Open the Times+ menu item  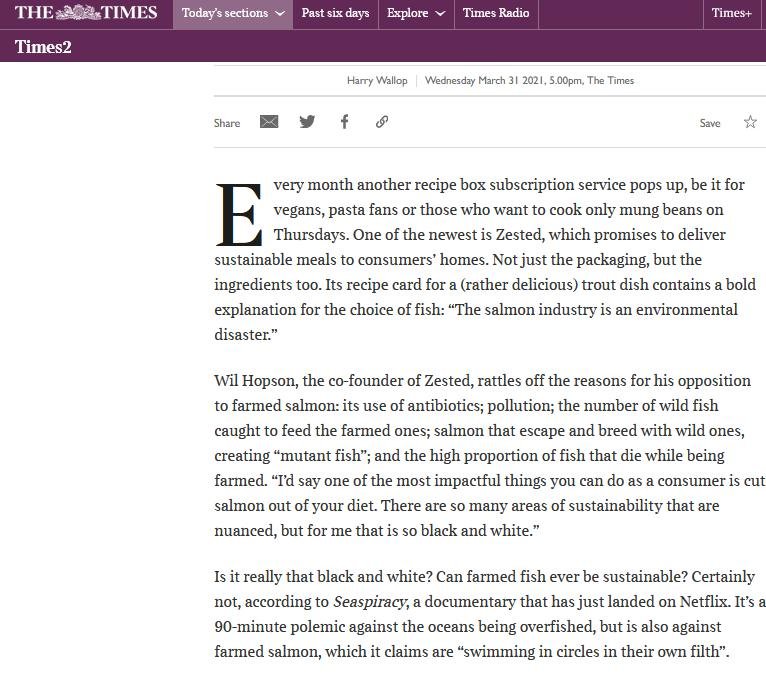pos(731,14)
